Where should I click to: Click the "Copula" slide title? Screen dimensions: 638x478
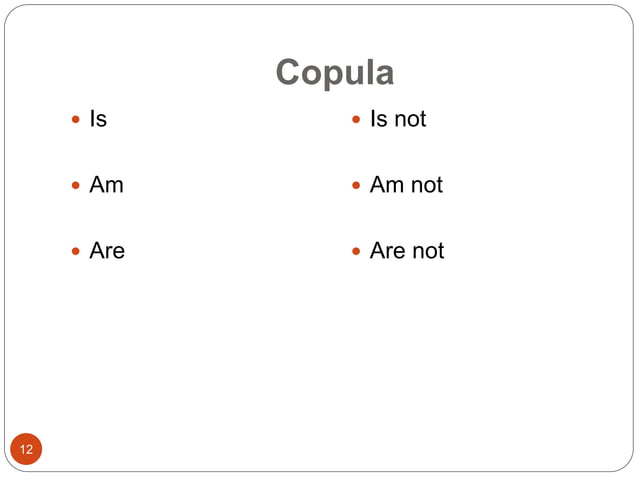334,72
